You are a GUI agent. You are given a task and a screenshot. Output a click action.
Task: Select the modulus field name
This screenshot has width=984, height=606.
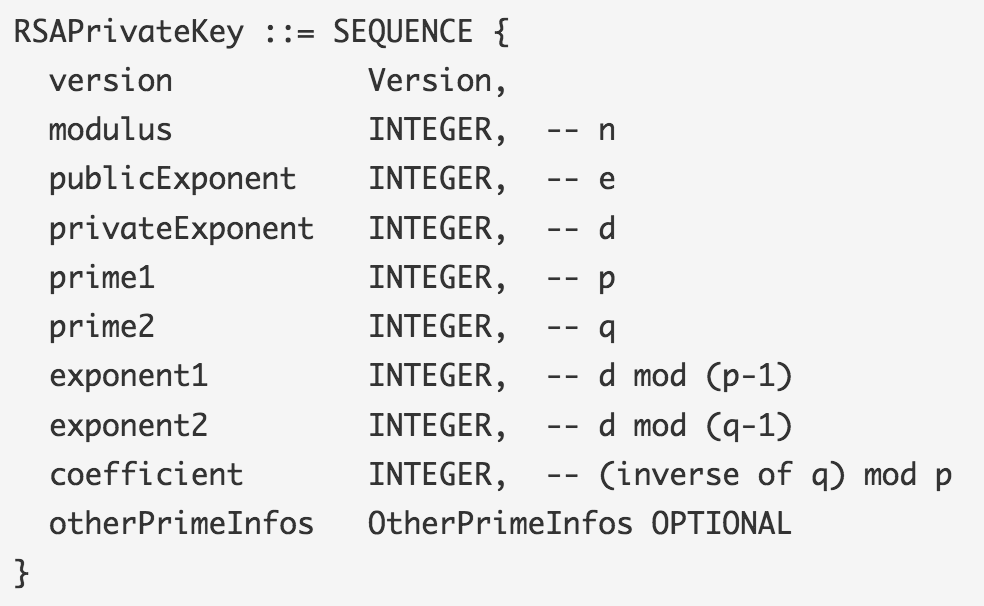click(x=111, y=130)
